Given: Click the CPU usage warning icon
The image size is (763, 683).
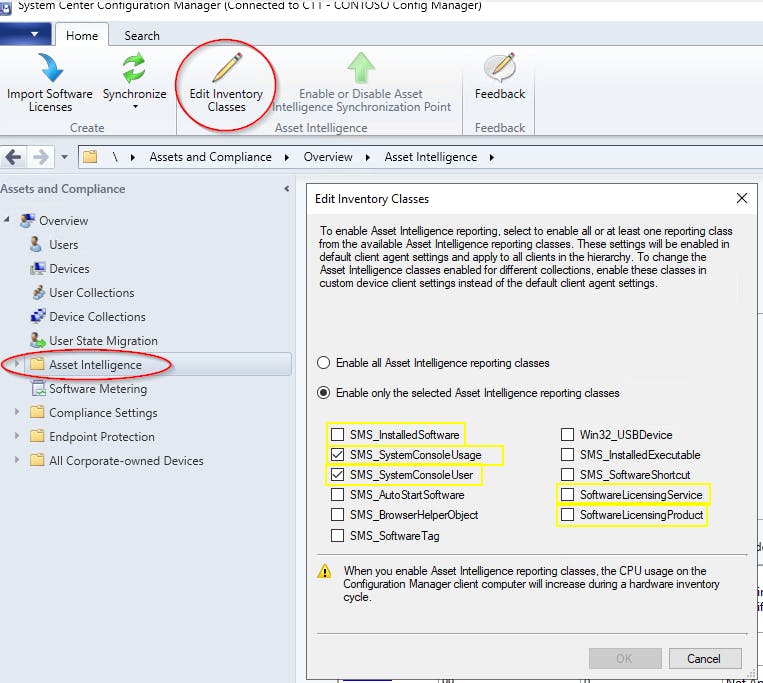Looking at the screenshot, I should pos(324,571).
